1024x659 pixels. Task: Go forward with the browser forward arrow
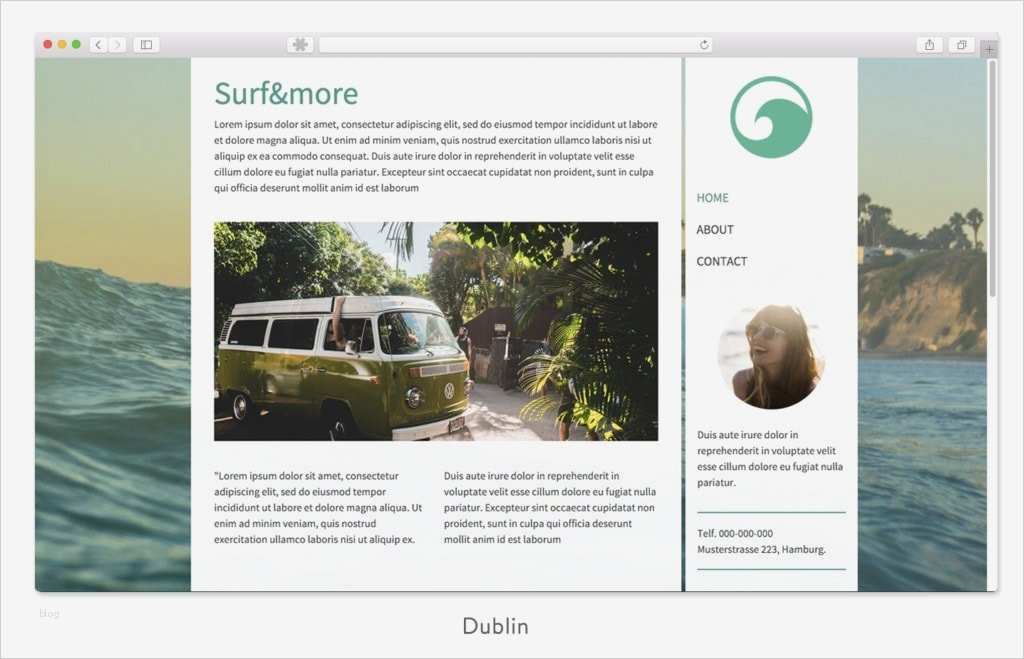(117, 44)
